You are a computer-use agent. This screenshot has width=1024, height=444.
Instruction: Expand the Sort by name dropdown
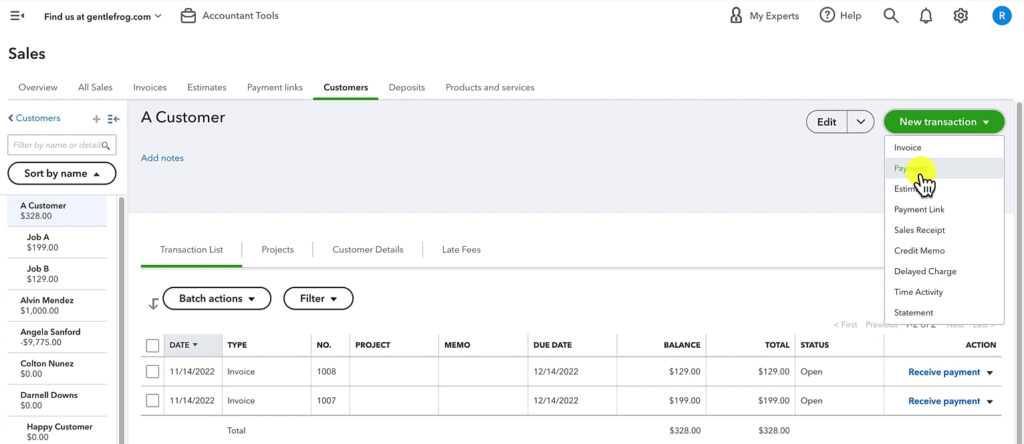click(x=61, y=174)
